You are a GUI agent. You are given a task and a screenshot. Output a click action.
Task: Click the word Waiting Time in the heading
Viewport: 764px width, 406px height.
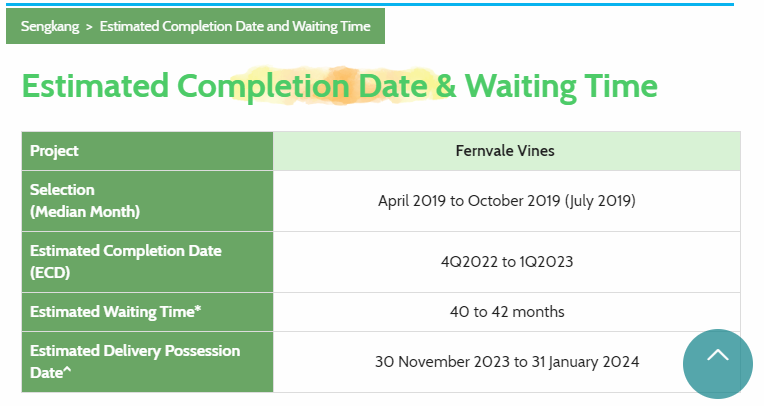click(x=561, y=86)
